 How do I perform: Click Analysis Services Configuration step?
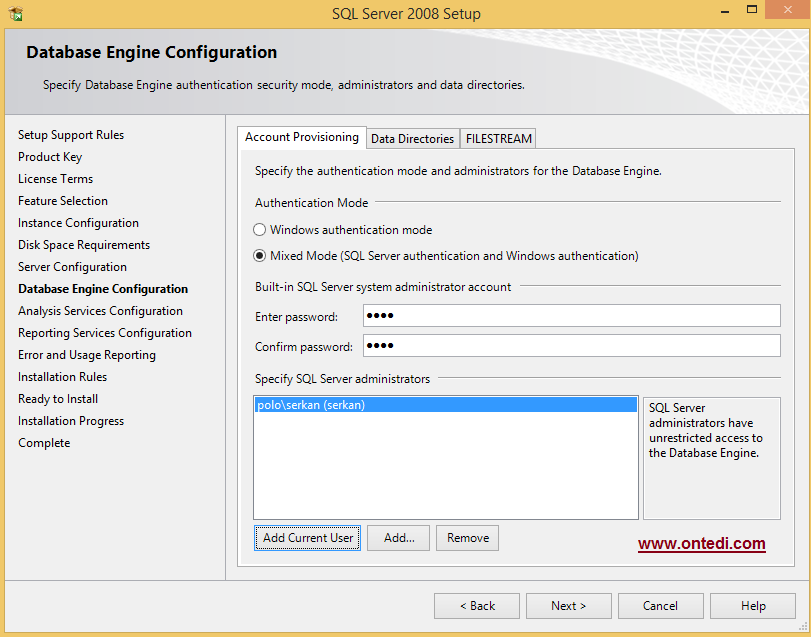(x=100, y=311)
